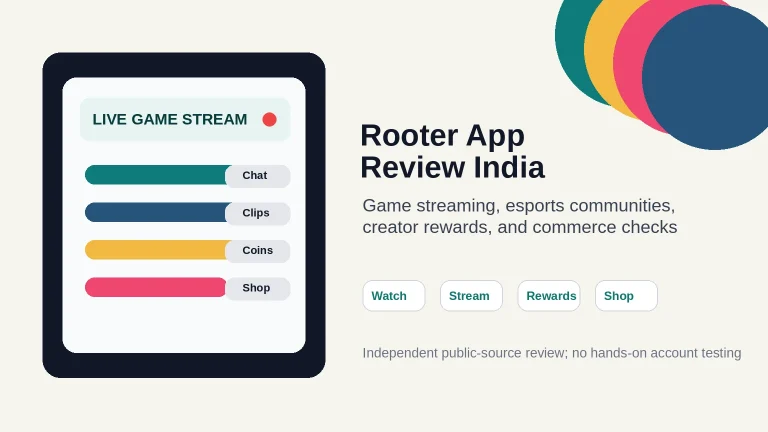Image resolution: width=768 pixels, height=432 pixels.
Task: Click the Shop pill in the tablet mockup
Action: click(x=258, y=288)
